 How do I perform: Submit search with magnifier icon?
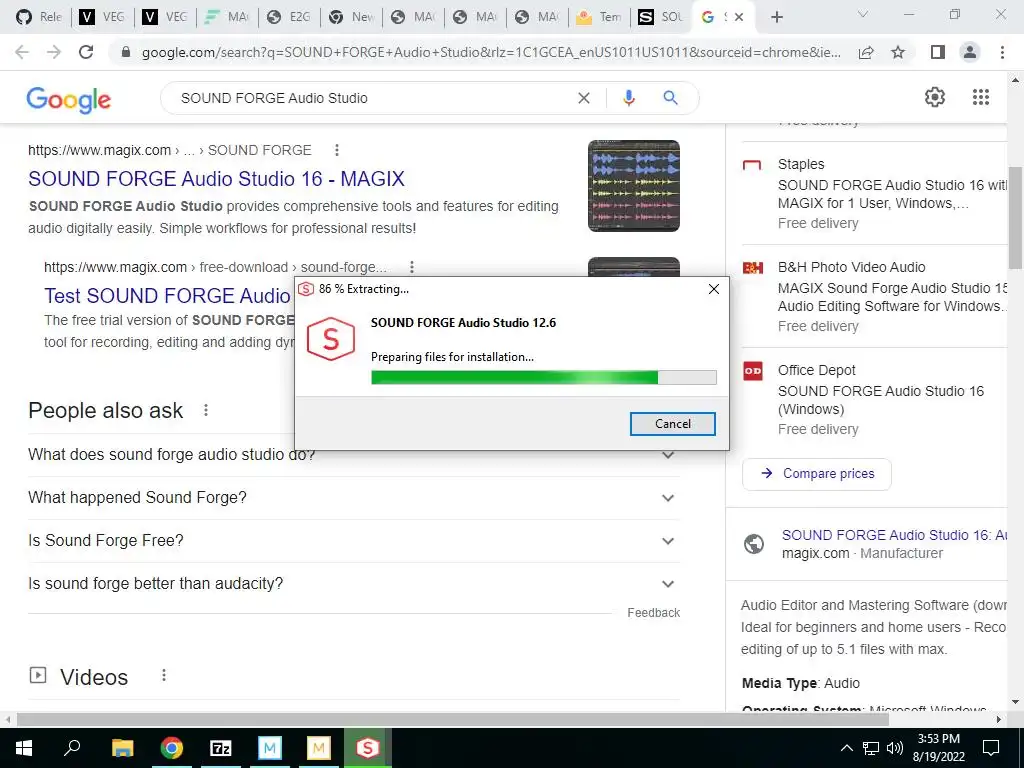pyautogui.click(x=670, y=98)
